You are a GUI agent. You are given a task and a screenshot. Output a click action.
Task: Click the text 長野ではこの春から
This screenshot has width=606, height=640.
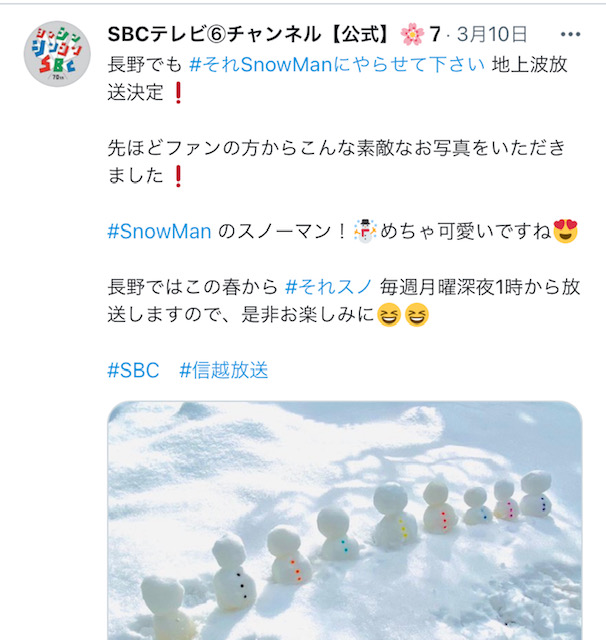coord(193,287)
